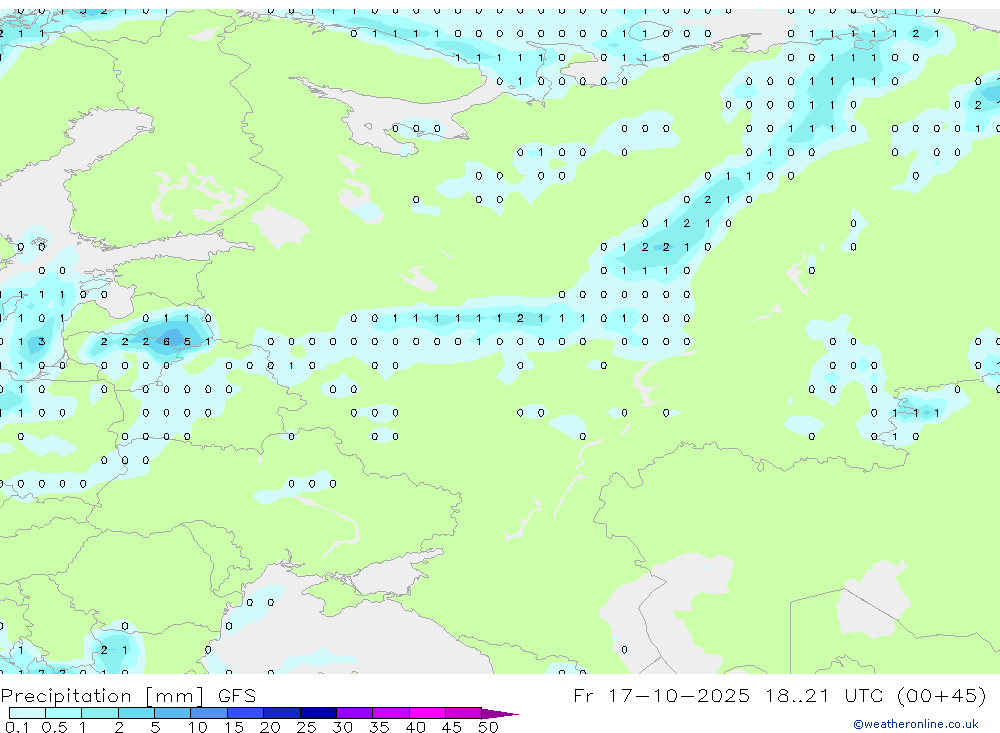This screenshot has width=1000, height=733.
Task: Click the '35' legend label
Action: (x=379, y=727)
